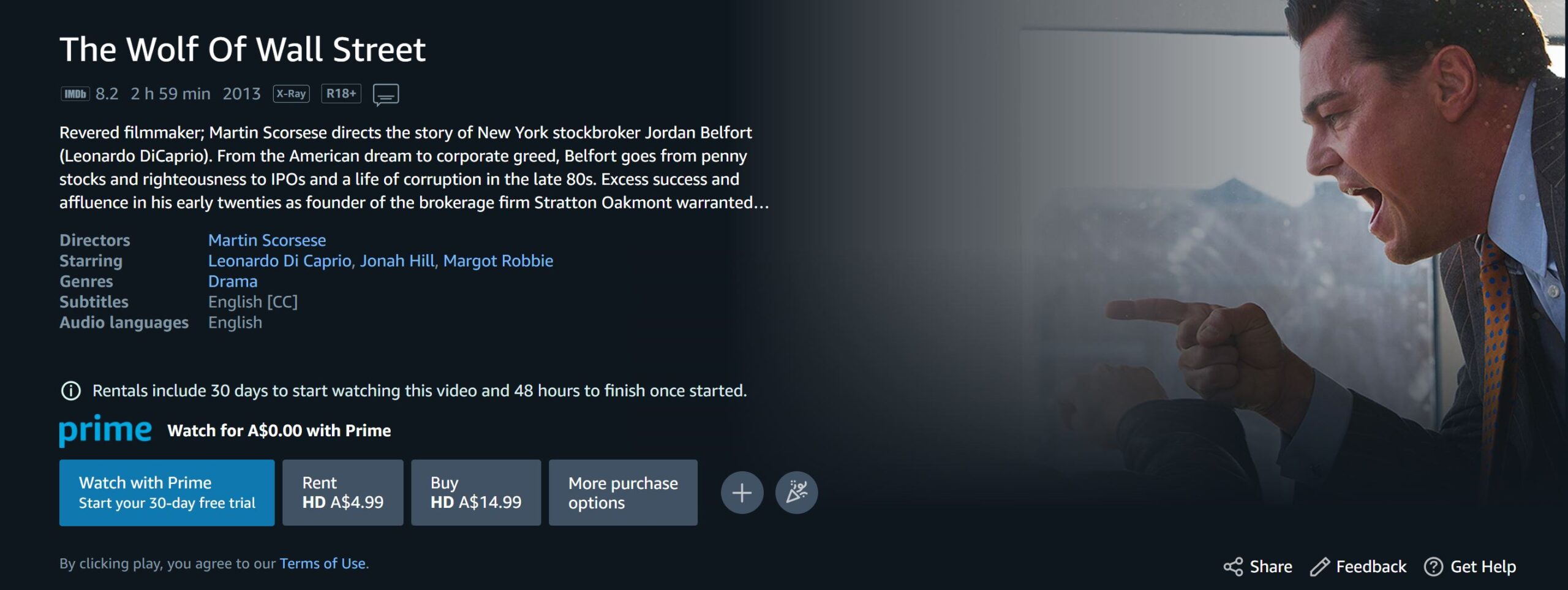Image resolution: width=1568 pixels, height=590 pixels.
Task: Add to Watchlist with plus icon
Action: tap(742, 493)
